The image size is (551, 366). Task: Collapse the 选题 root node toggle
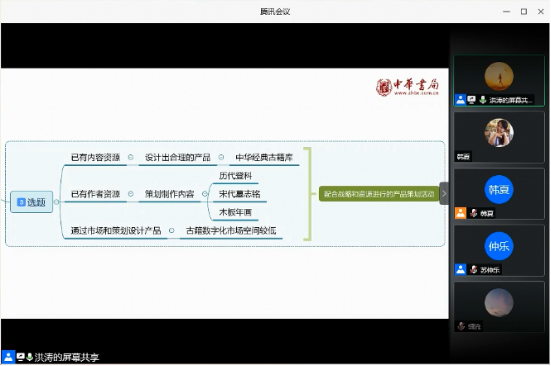(57, 202)
